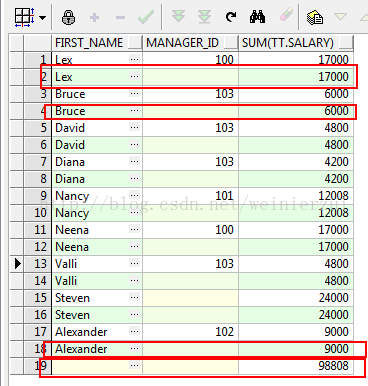Toggle the padlock edit-data icon
The width and height of the screenshot is (368, 386).
coord(68,17)
